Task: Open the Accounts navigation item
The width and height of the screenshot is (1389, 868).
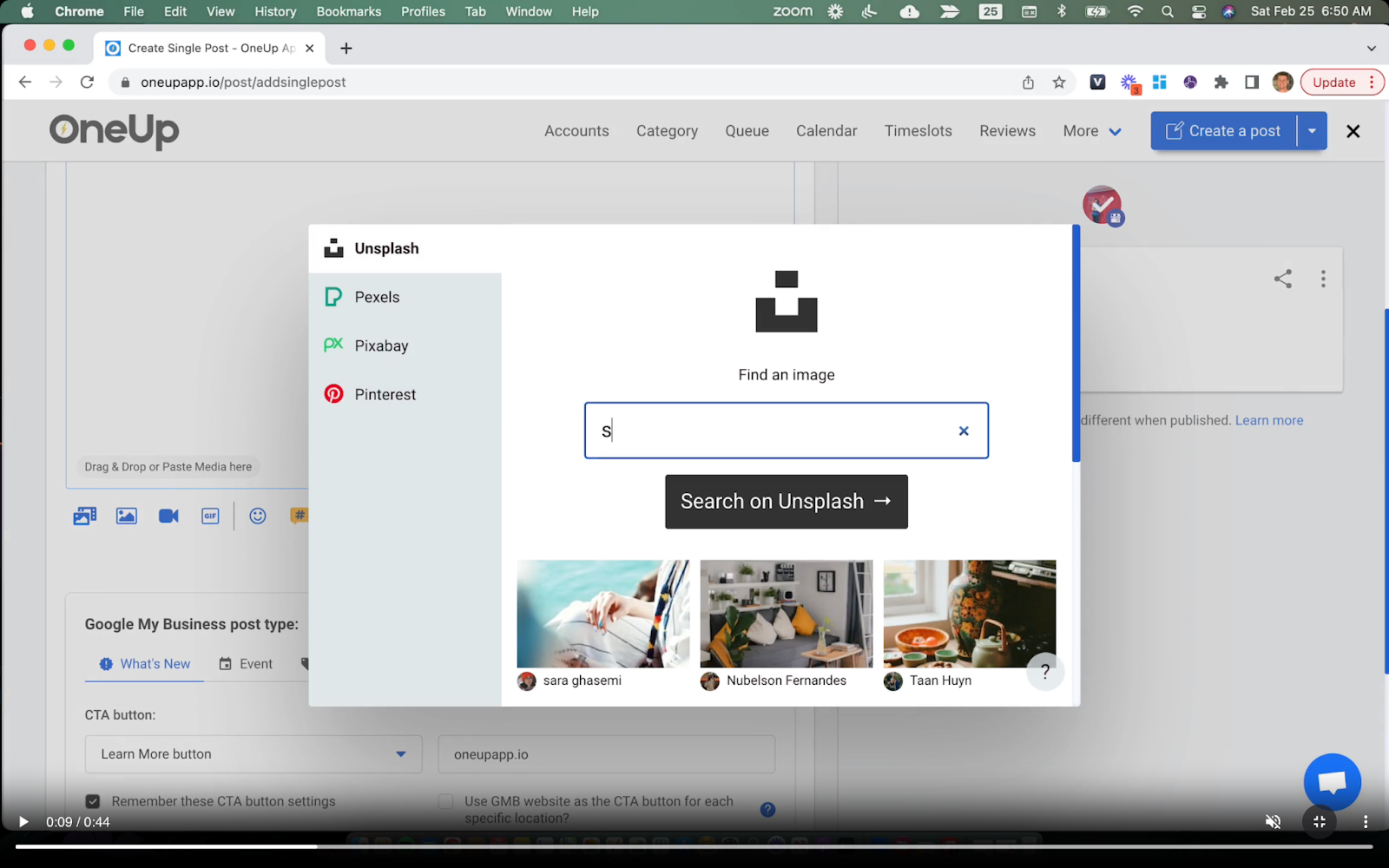Action: [576, 131]
